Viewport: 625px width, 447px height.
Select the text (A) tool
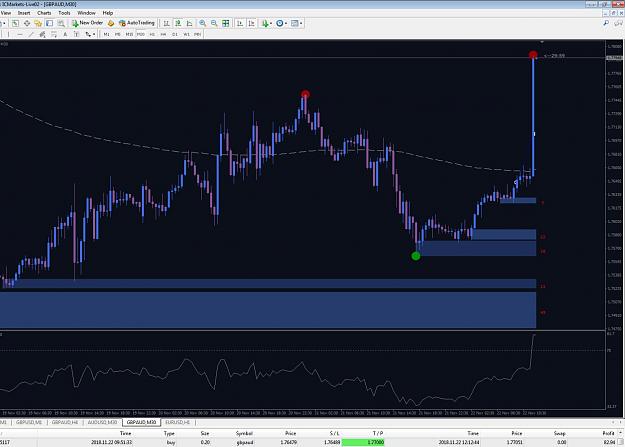(65, 35)
